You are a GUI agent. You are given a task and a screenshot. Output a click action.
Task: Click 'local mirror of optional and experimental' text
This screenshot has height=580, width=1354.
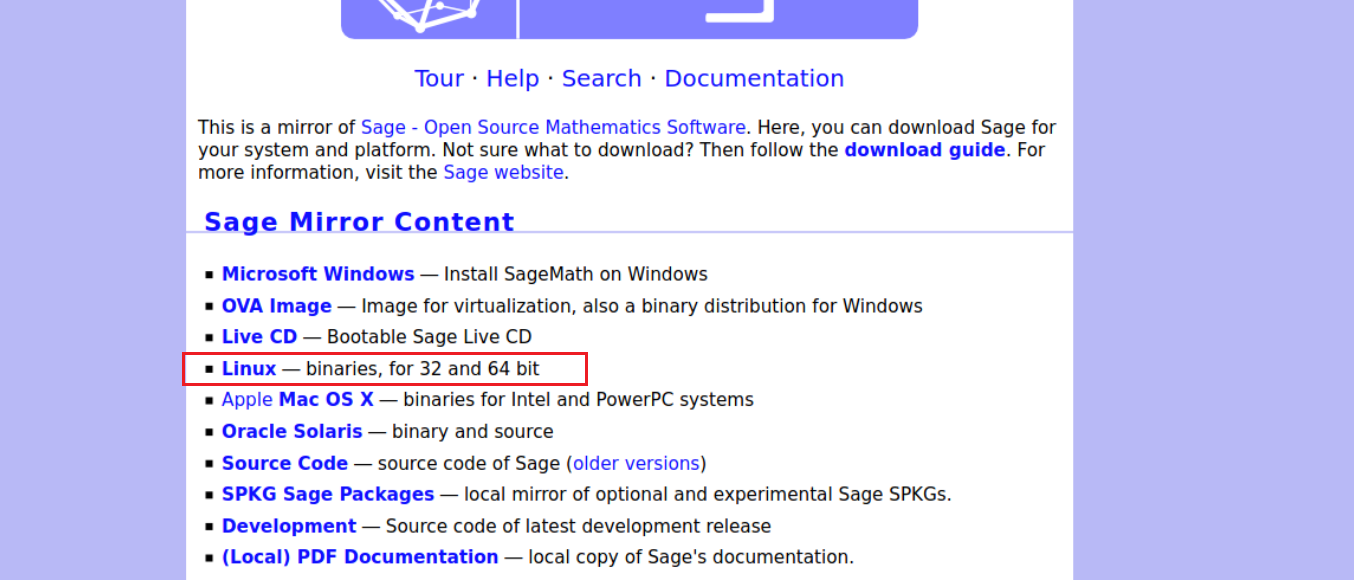(x=649, y=495)
